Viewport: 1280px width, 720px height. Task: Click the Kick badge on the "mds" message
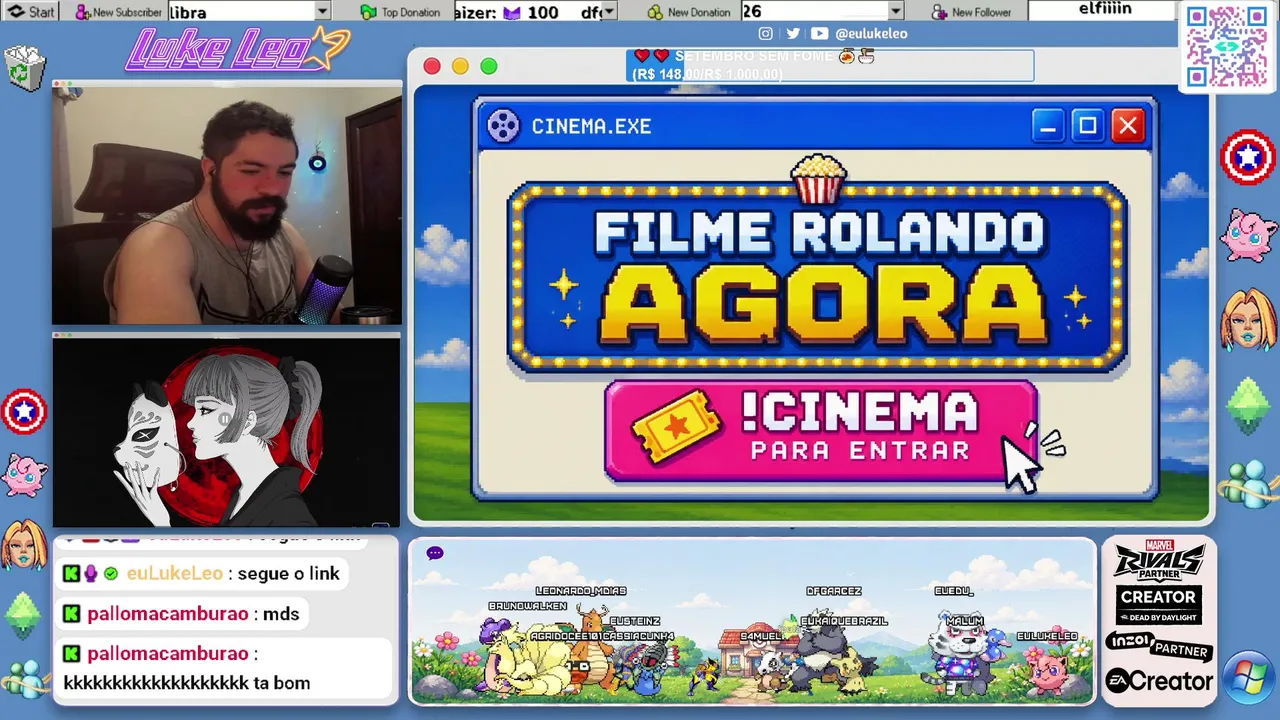71,614
